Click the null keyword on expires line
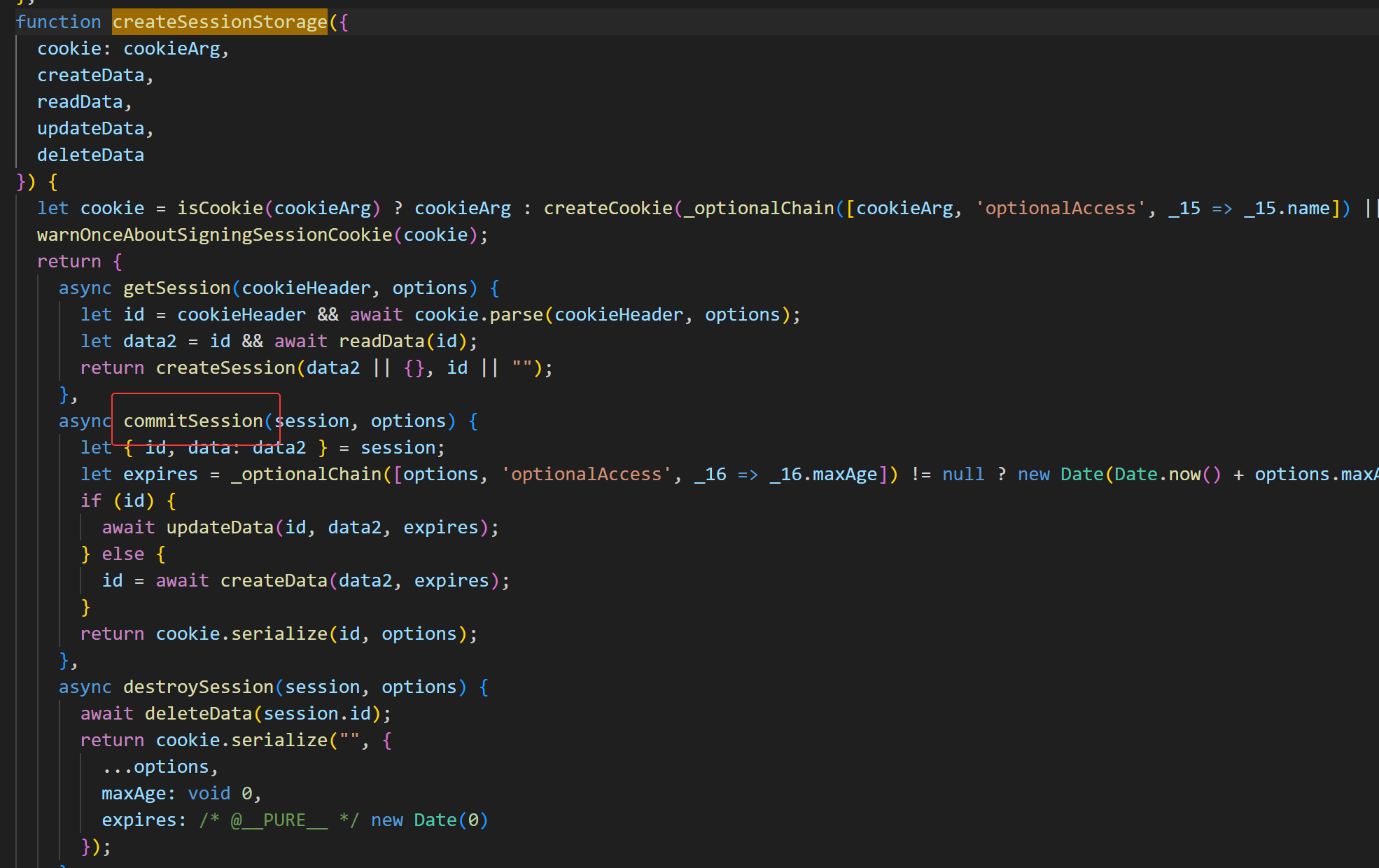The height and width of the screenshot is (868, 1379). [962, 474]
